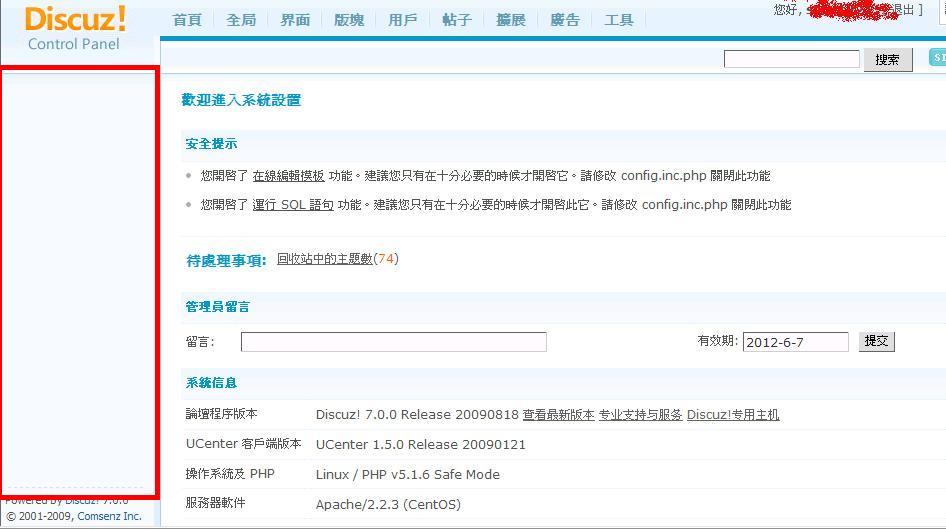Open the 擴展 menu tab
The image size is (946, 530).
[x=511, y=20]
